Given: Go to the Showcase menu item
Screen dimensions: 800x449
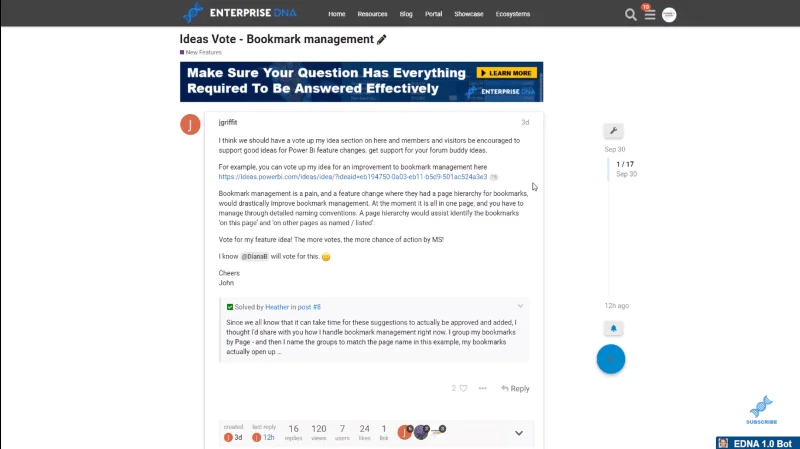Looking at the screenshot, I should pos(468,14).
